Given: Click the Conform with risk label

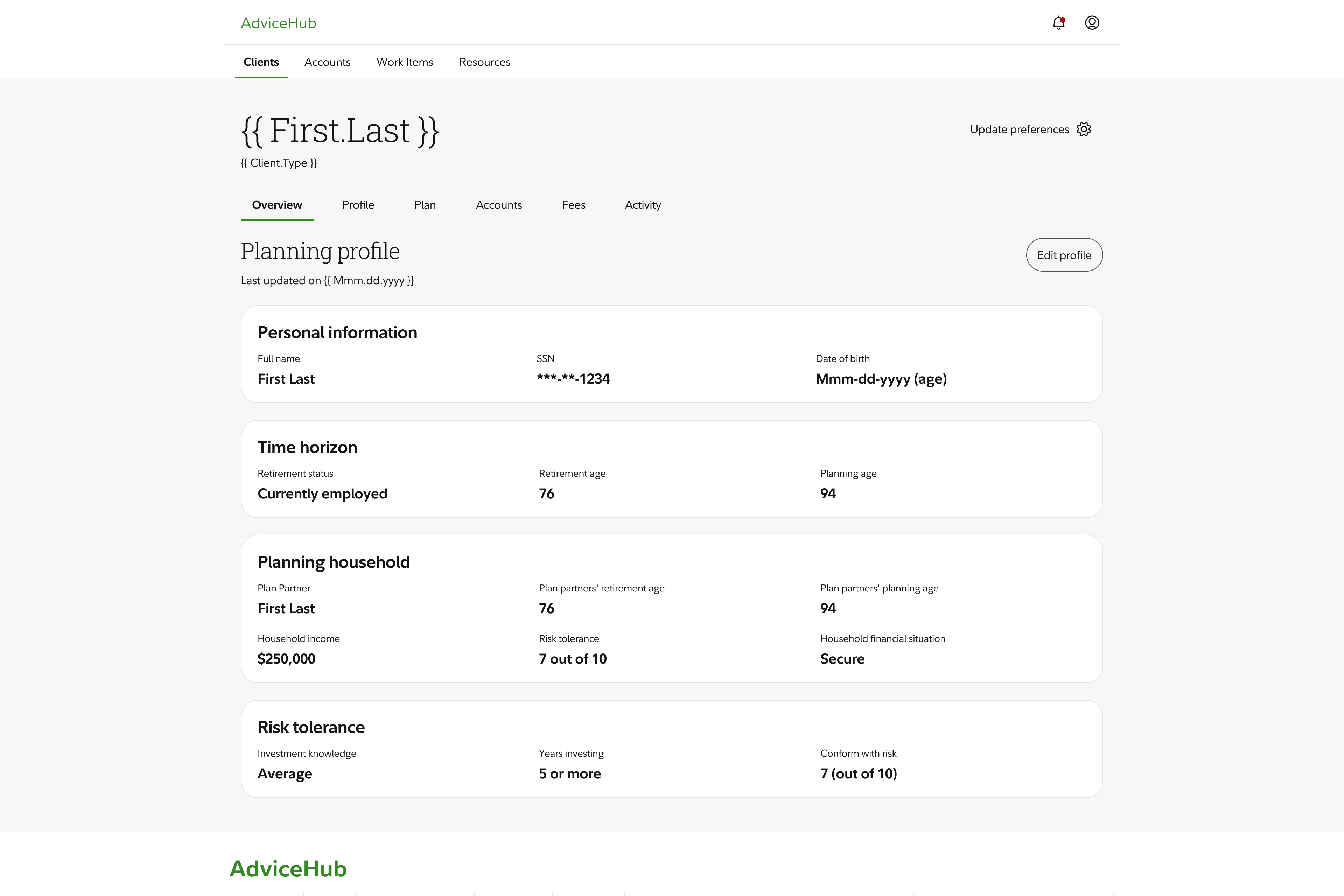Looking at the screenshot, I should point(858,754).
